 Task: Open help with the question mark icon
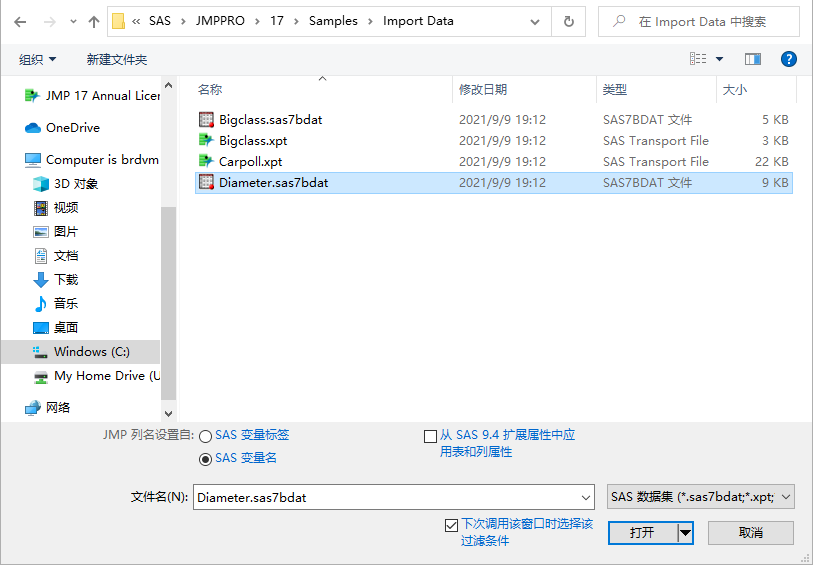(x=789, y=59)
